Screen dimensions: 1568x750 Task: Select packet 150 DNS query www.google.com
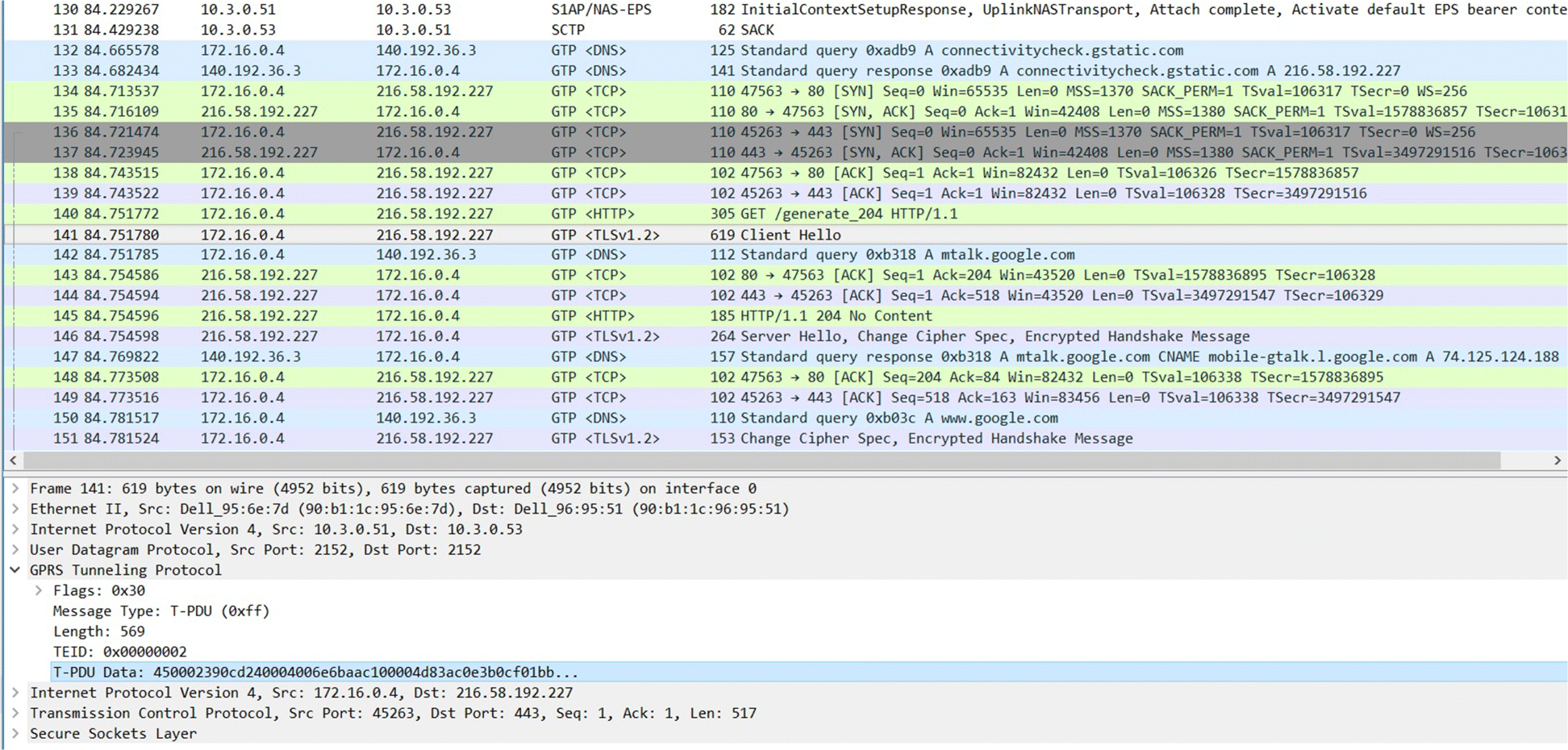point(786,418)
